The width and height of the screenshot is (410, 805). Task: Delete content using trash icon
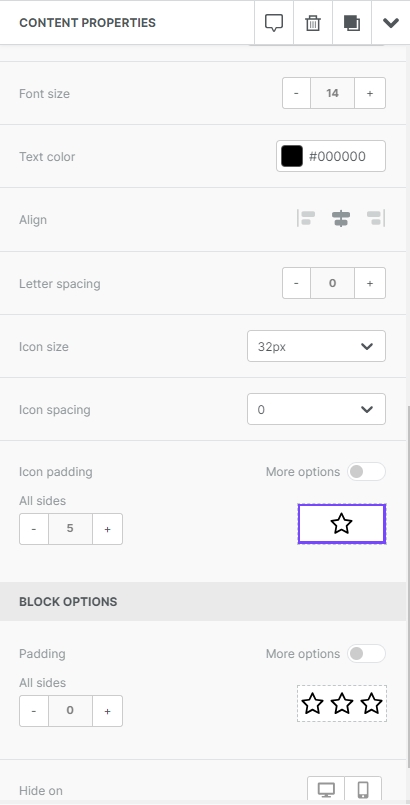313,23
